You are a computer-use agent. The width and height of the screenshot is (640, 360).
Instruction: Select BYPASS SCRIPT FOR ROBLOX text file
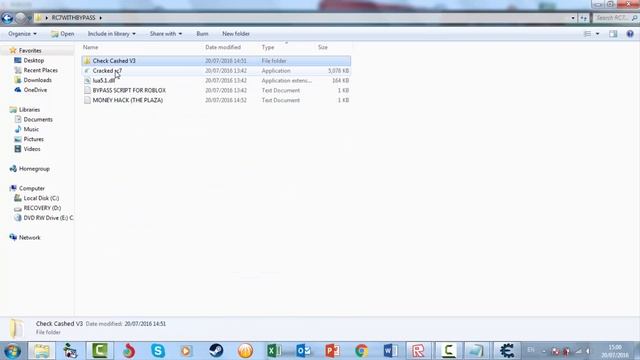coord(216,90)
